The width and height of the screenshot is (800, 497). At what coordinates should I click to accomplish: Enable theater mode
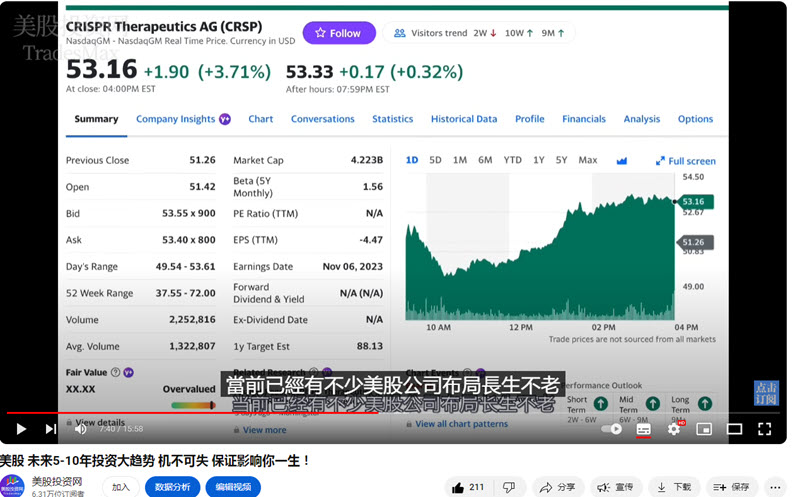point(734,429)
